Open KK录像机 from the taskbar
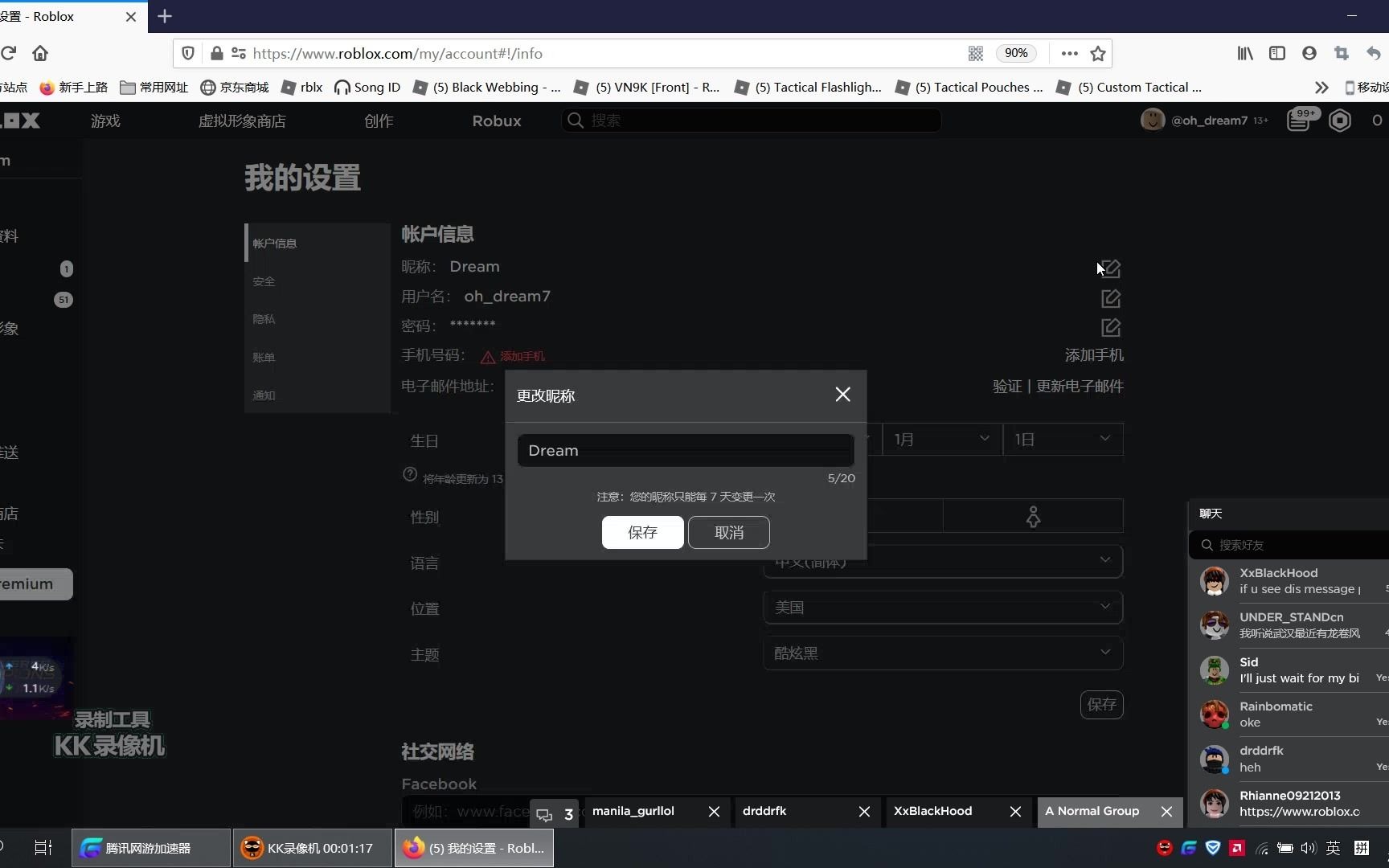The width and height of the screenshot is (1389, 868). pos(312,848)
